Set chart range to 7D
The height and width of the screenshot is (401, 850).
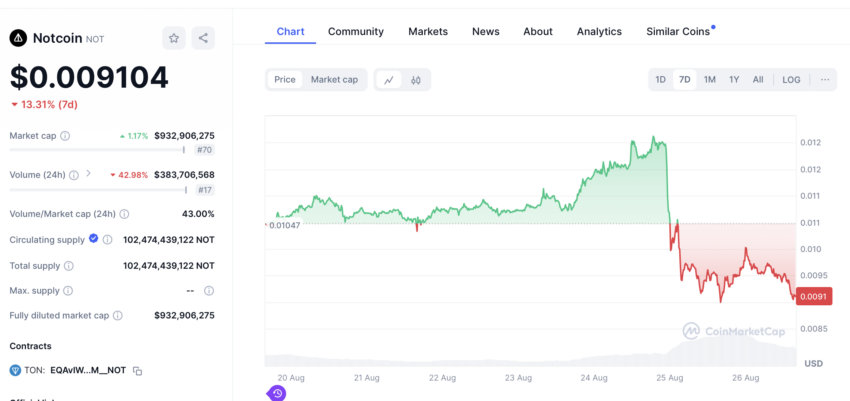coord(685,80)
